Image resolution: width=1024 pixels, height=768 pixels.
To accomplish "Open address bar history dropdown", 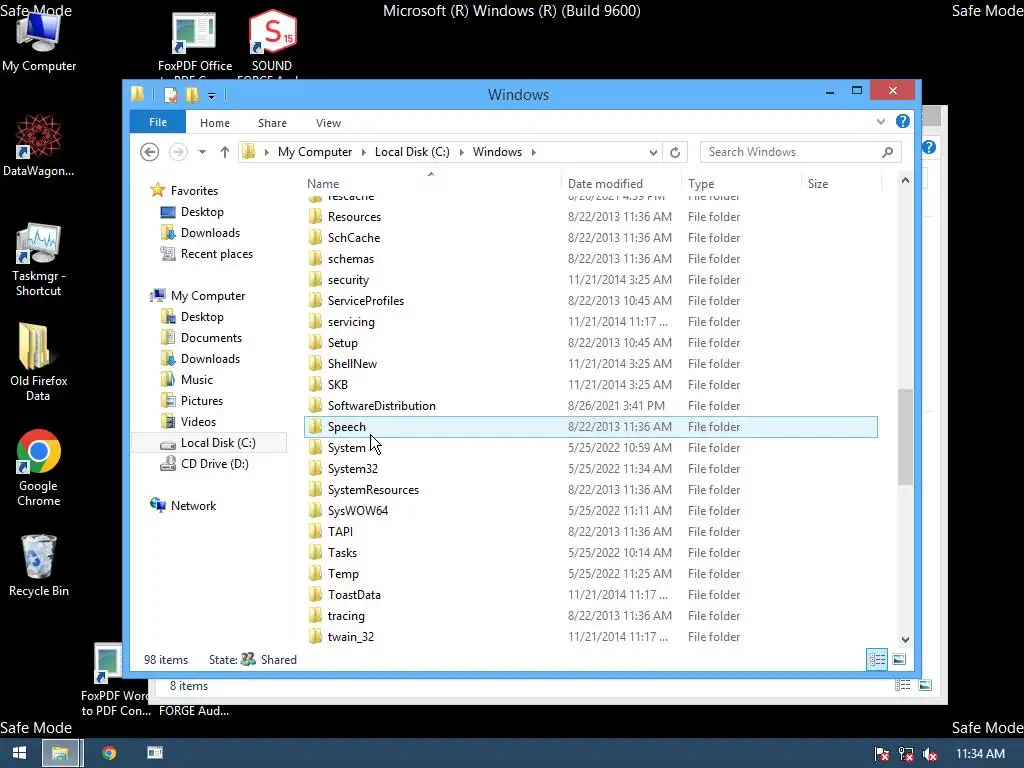I will tap(653, 152).
